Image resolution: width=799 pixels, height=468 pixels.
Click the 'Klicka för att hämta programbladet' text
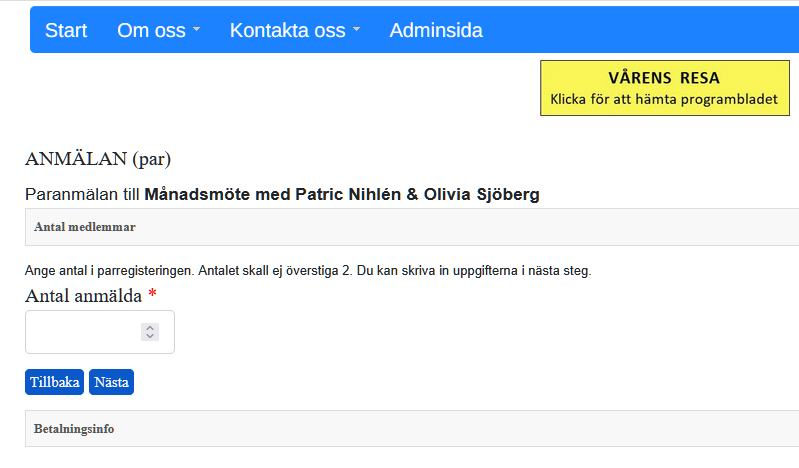coord(664,99)
